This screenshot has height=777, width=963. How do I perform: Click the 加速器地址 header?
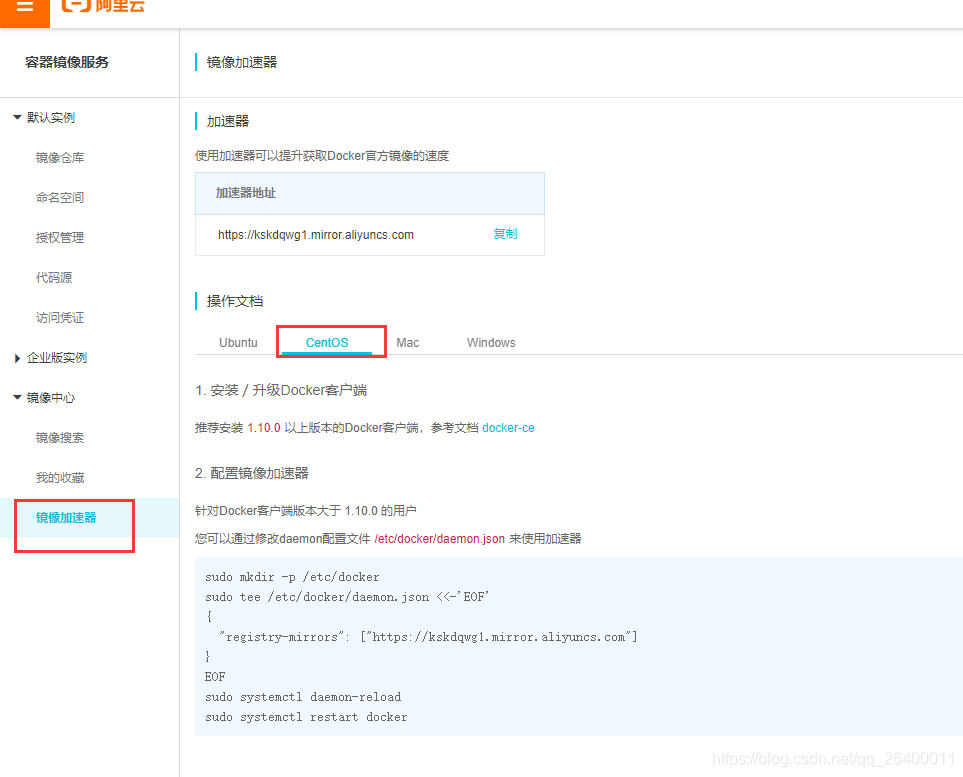point(246,193)
